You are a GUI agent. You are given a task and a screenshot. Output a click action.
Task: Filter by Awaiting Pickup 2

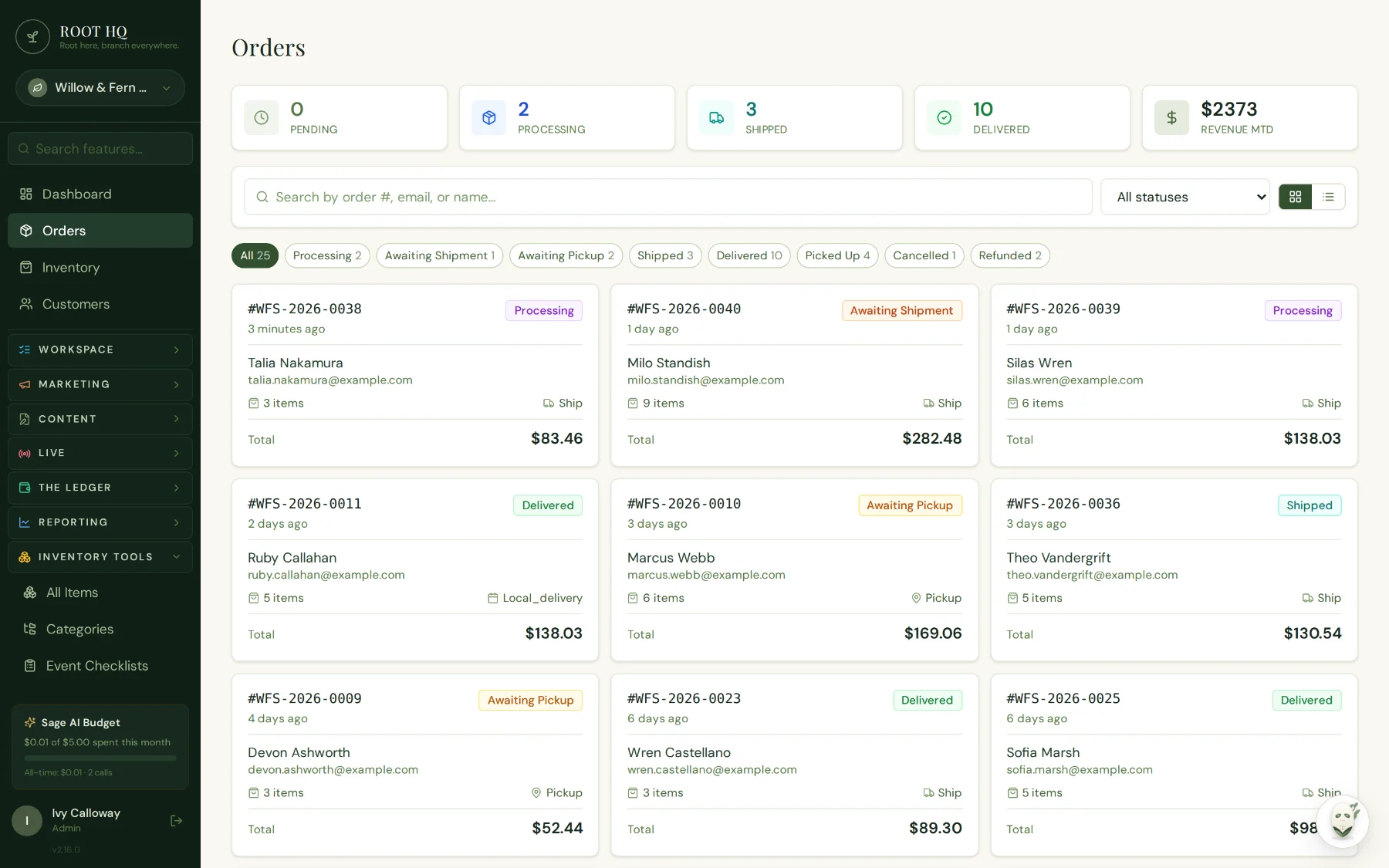tap(566, 256)
